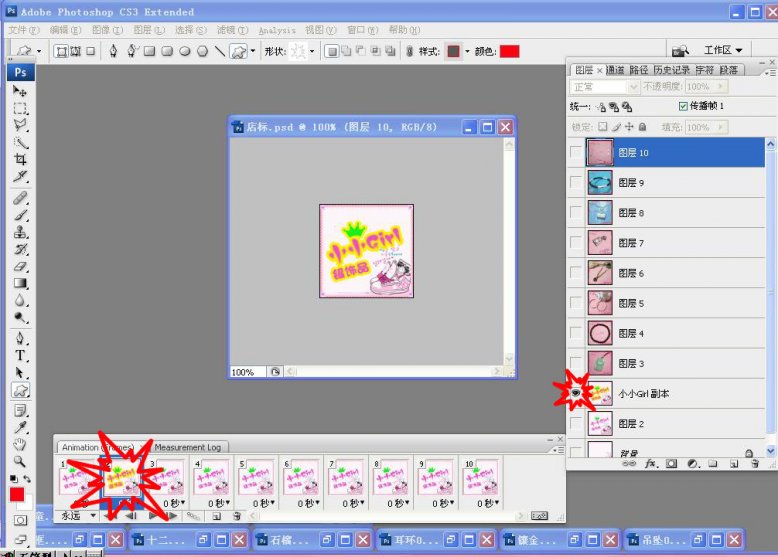Screen dimensions: 778x557
Task: Open the 文件 menu
Action: (23, 30)
